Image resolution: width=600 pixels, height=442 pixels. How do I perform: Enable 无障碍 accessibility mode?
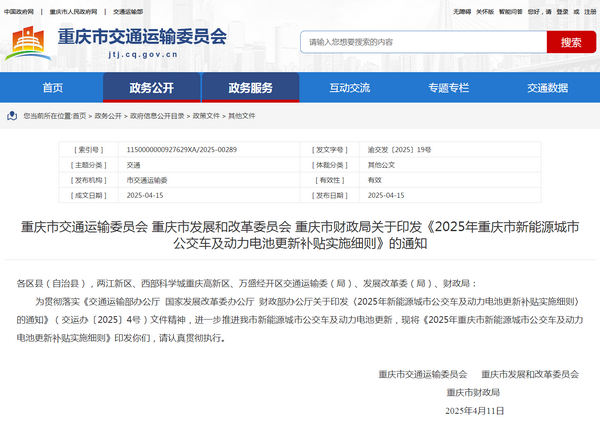[x=461, y=11]
